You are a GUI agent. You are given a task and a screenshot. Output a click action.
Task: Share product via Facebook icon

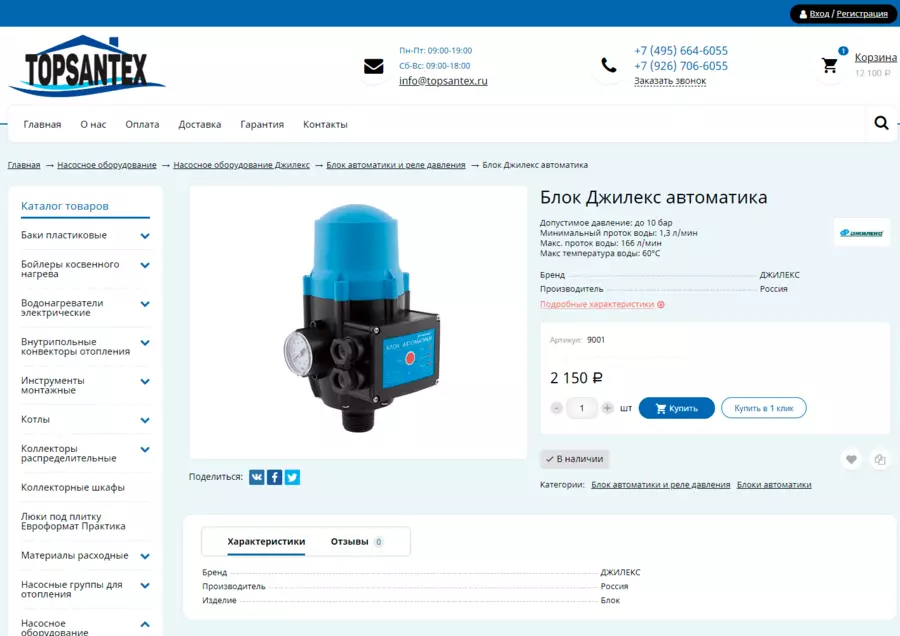tap(274, 477)
